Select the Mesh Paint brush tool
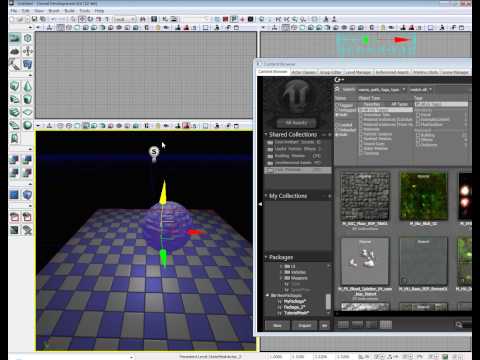Image resolution: width=480 pixels, height=360 pixels. (x=15, y=64)
